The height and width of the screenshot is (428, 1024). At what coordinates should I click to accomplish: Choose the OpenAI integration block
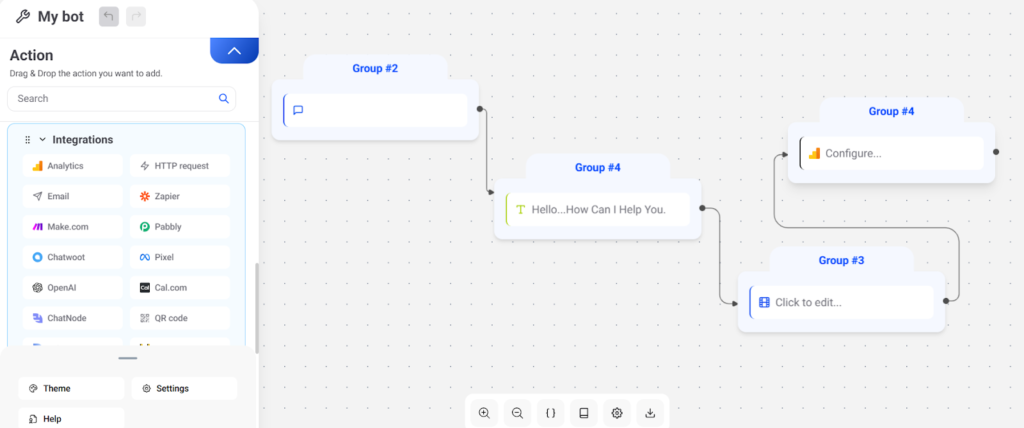coord(73,288)
